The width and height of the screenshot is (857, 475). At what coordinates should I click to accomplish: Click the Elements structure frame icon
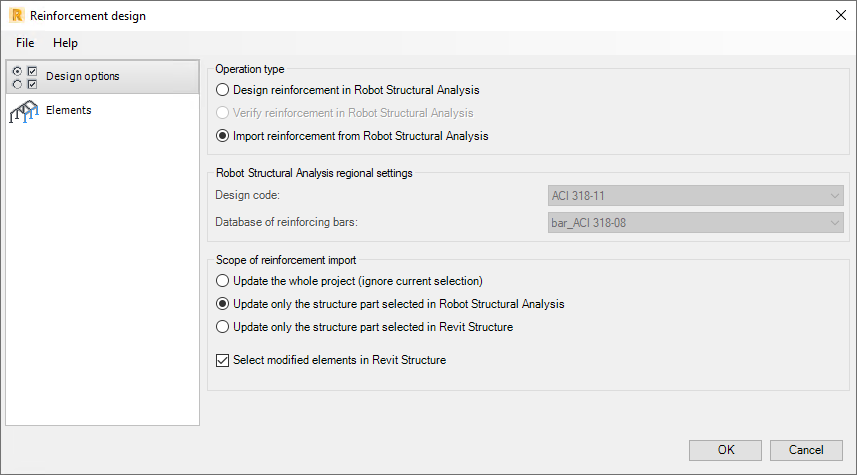tap(25, 111)
